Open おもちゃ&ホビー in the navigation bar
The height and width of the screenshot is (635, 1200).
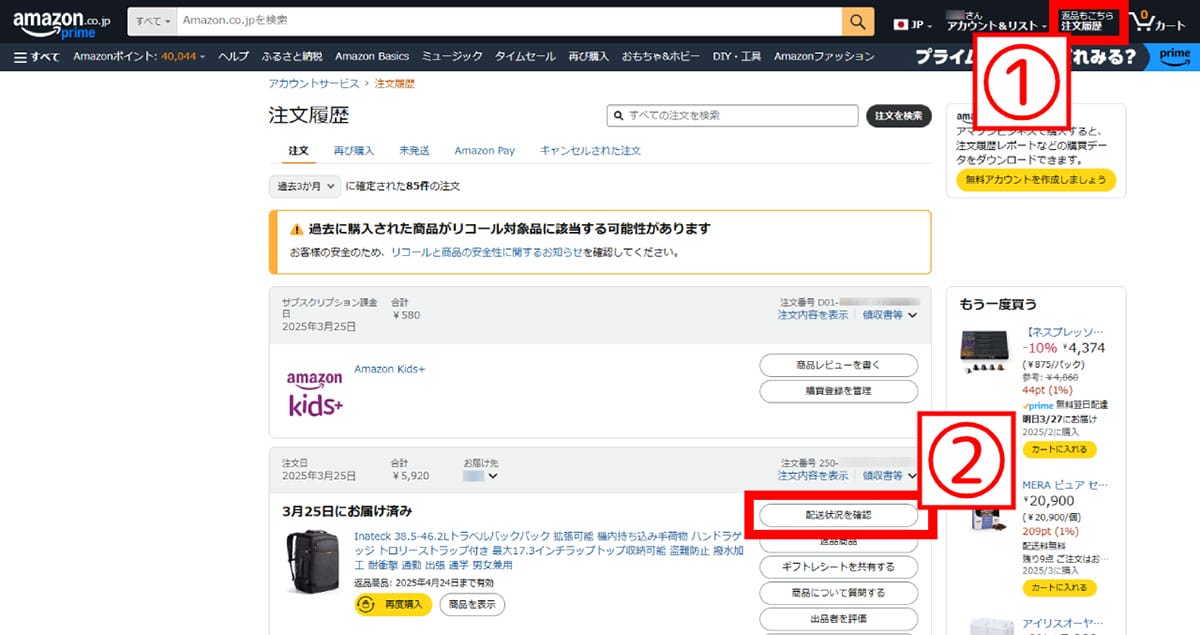(x=661, y=57)
